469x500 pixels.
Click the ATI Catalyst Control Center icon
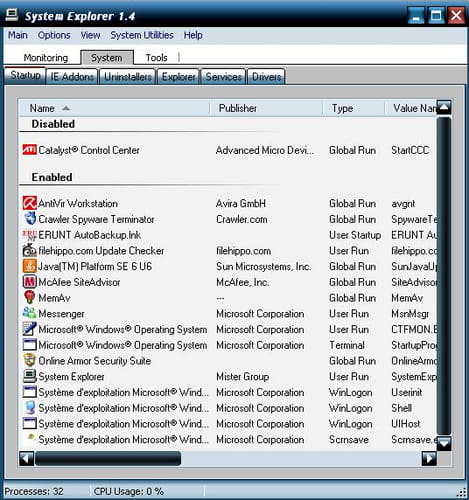click(29, 150)
